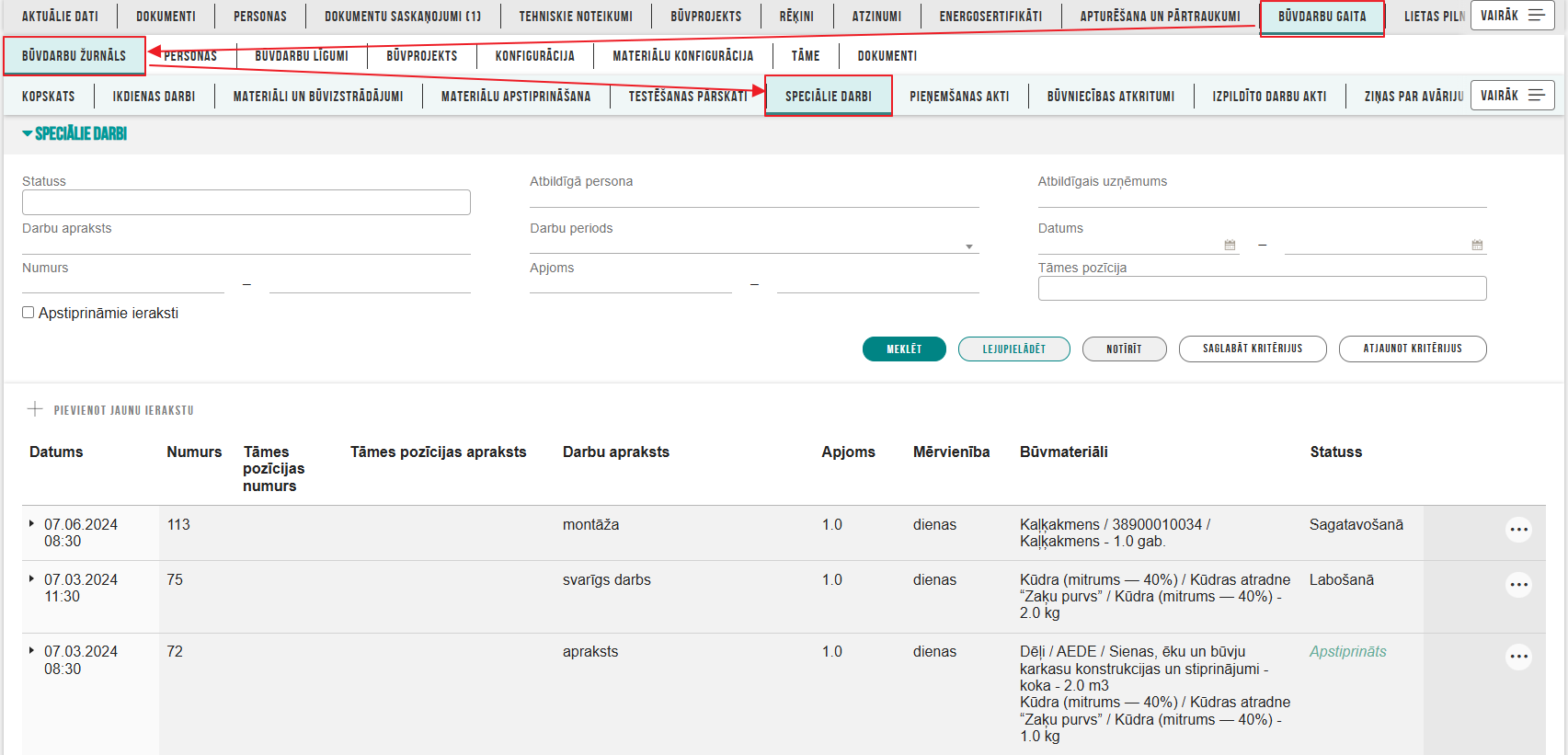
Task: Switch to Materiālu konfigurācija sub-tab
Action: [683, 56]
